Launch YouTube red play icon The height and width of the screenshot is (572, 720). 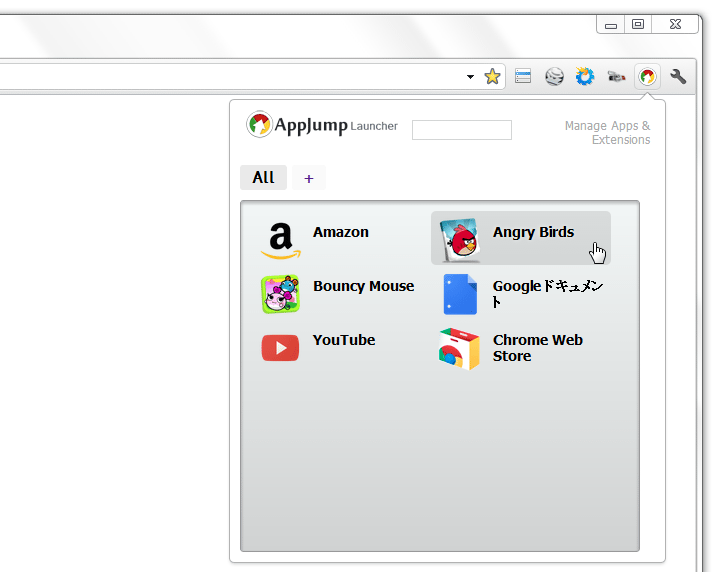point(281,348)
